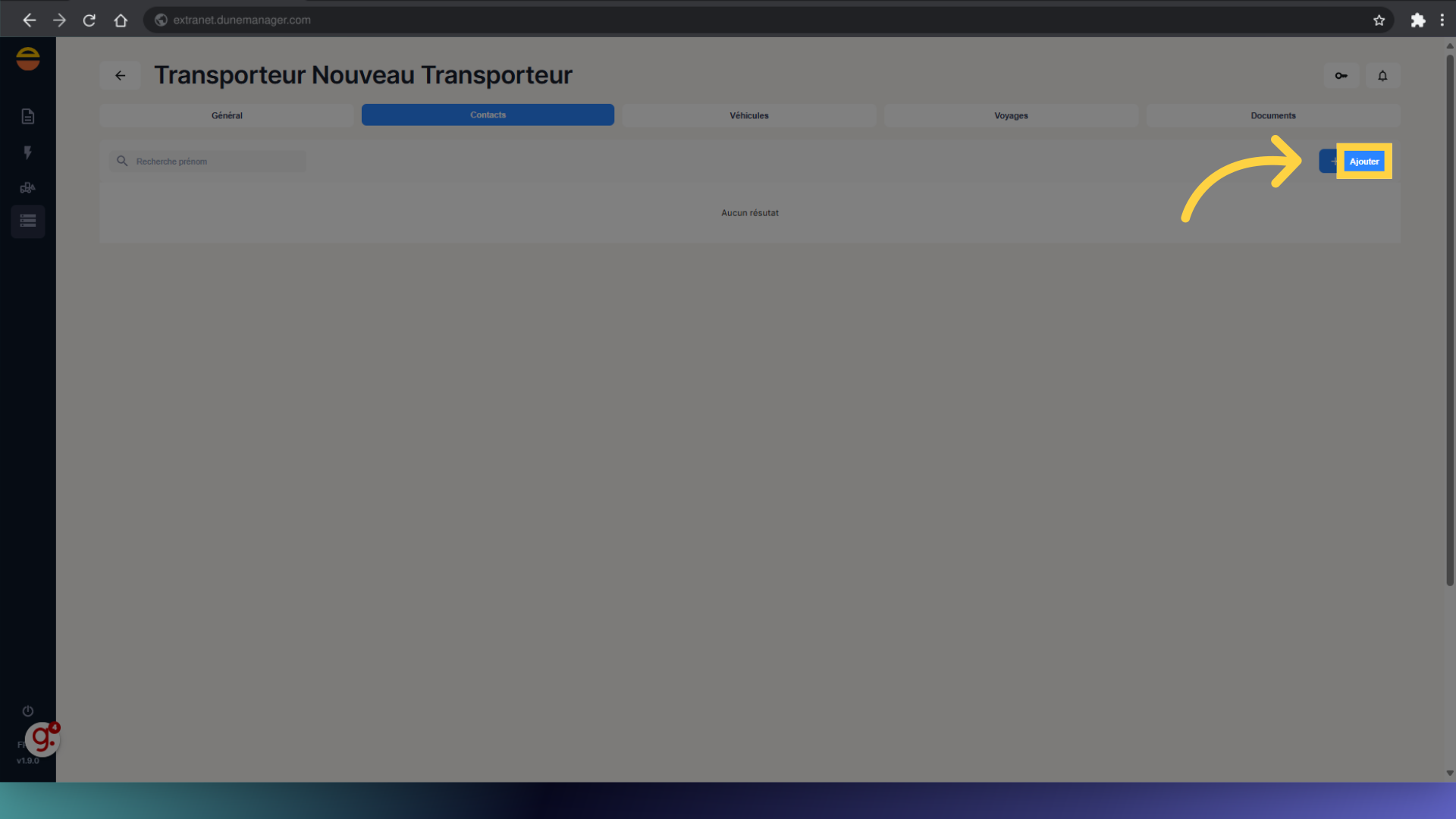The image size is (1456, 819).
Task: Open the truck transport sidebar icon
Action: click(x=28, y=187)
